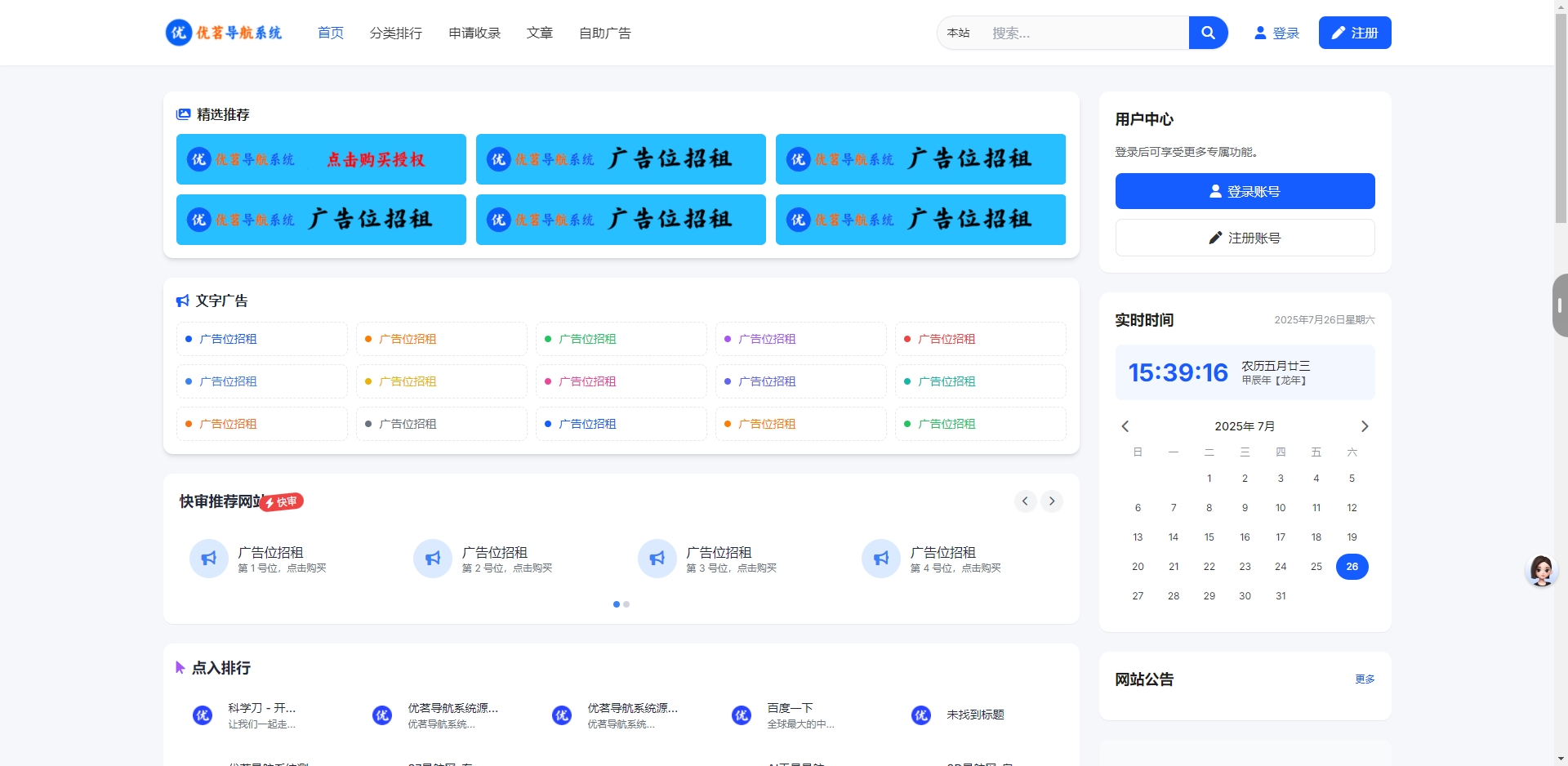Click the 优茗导航系统 logo icon

pyautogui.click(x=179, y=33)
